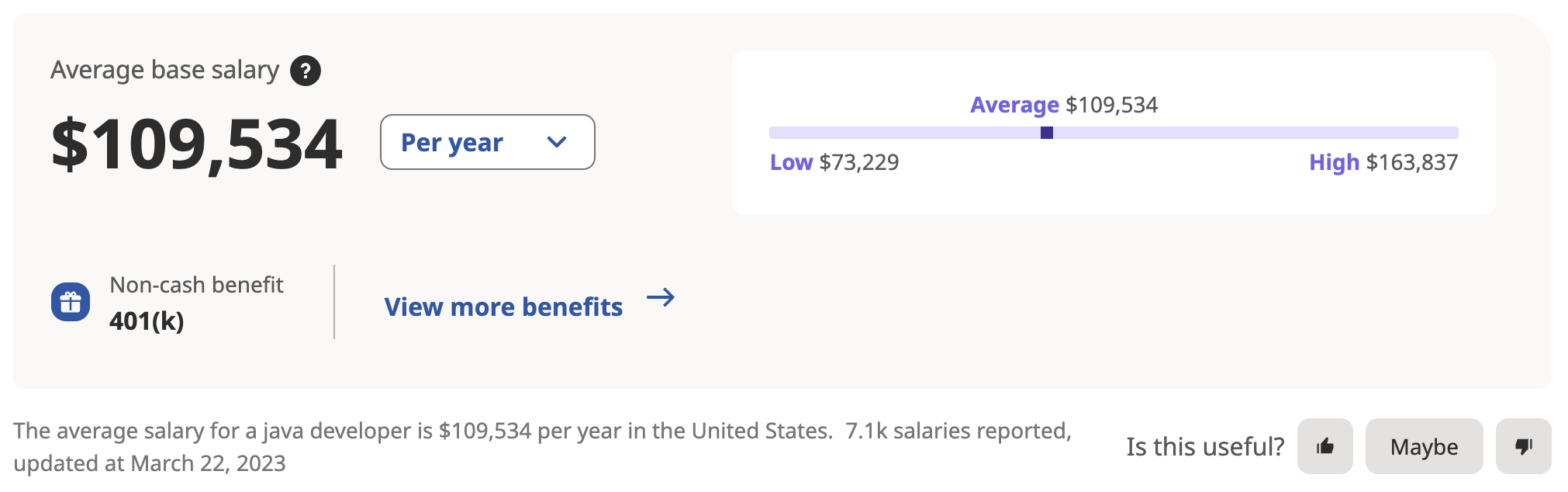This screenshot has width=1568, height=492.
Task: Click the arrow next to View more benefits
Action: pos(661,297)
